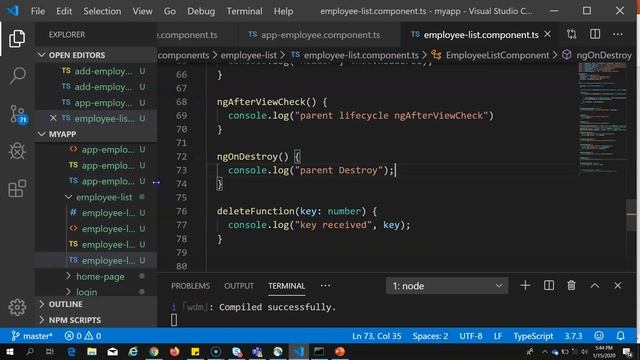Switch to app-employee.component.ts tab
Viewport: 640px width, 360px height.
(320, 35)
